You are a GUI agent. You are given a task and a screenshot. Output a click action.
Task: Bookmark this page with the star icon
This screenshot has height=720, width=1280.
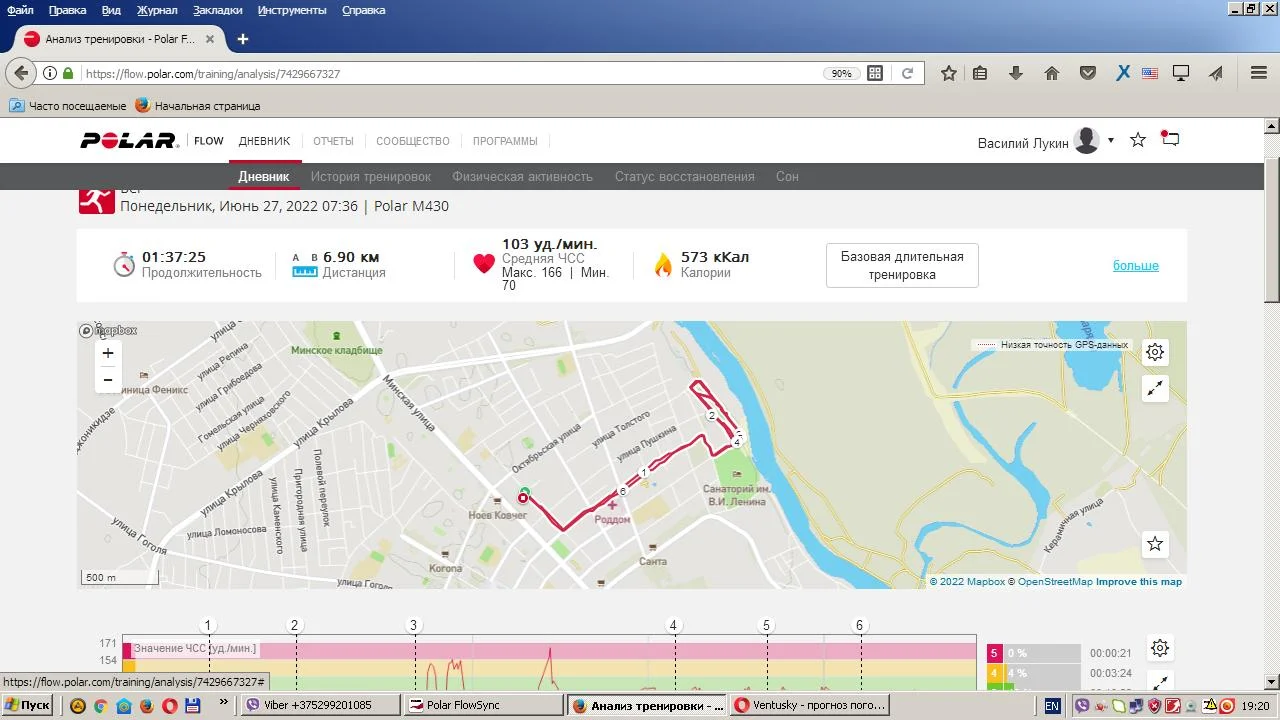click(948, 73)
